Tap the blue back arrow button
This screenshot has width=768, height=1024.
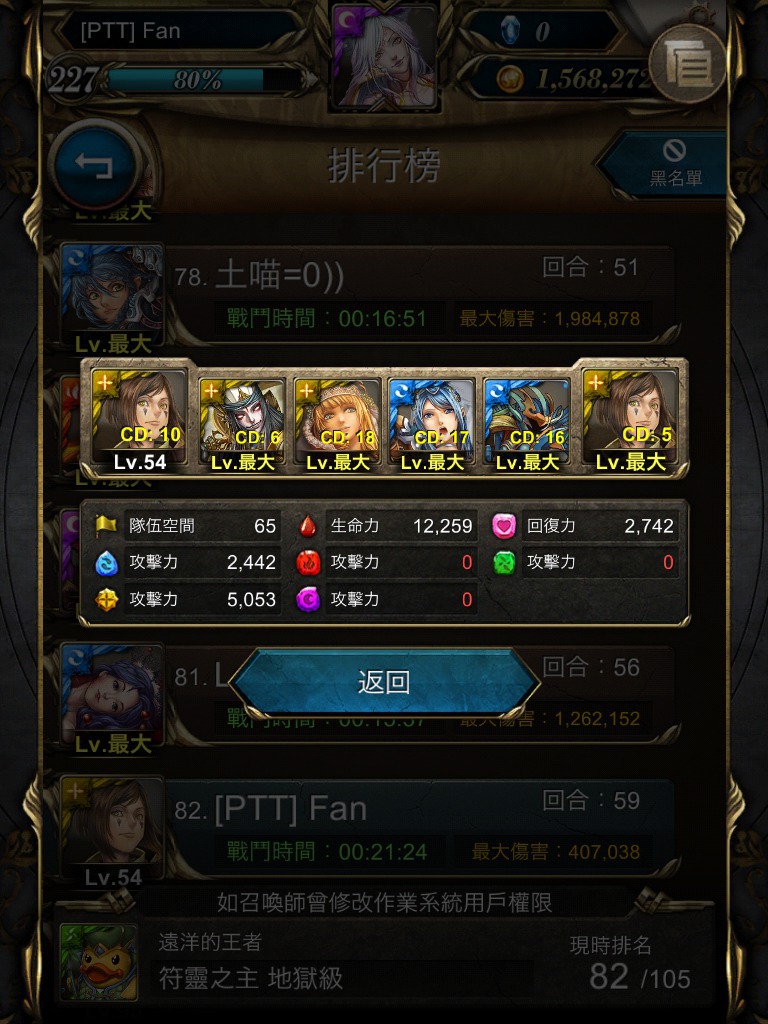point(95,165)
